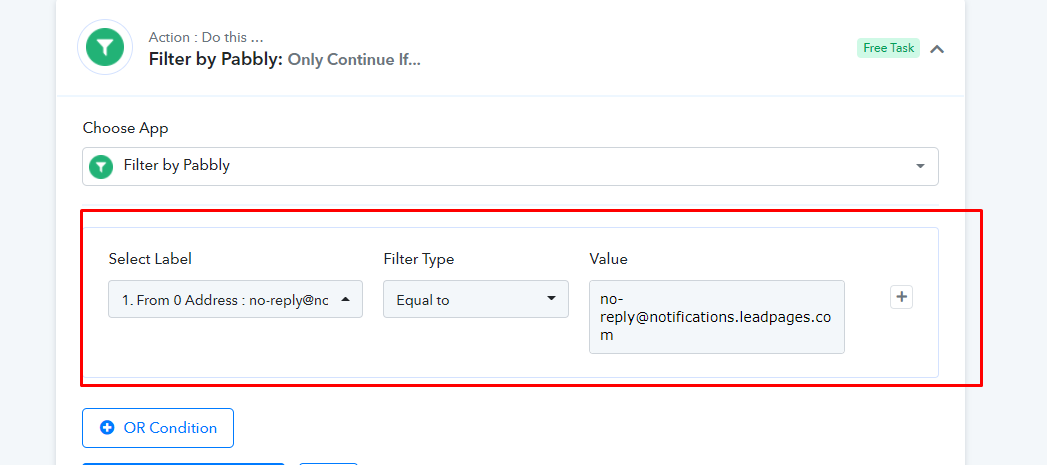Collapse the Filter action step chevron
Viewport: 1047px width, 465px height.
point(937,49)
